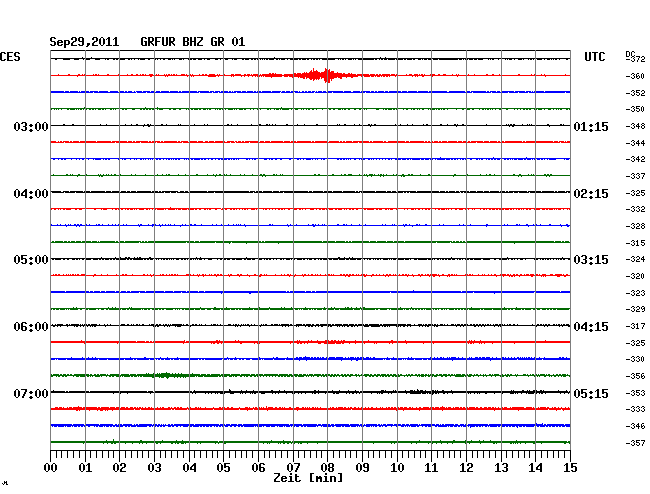Select the DC offset value -323
Screen dimensions: 650x494
point(635,293)
